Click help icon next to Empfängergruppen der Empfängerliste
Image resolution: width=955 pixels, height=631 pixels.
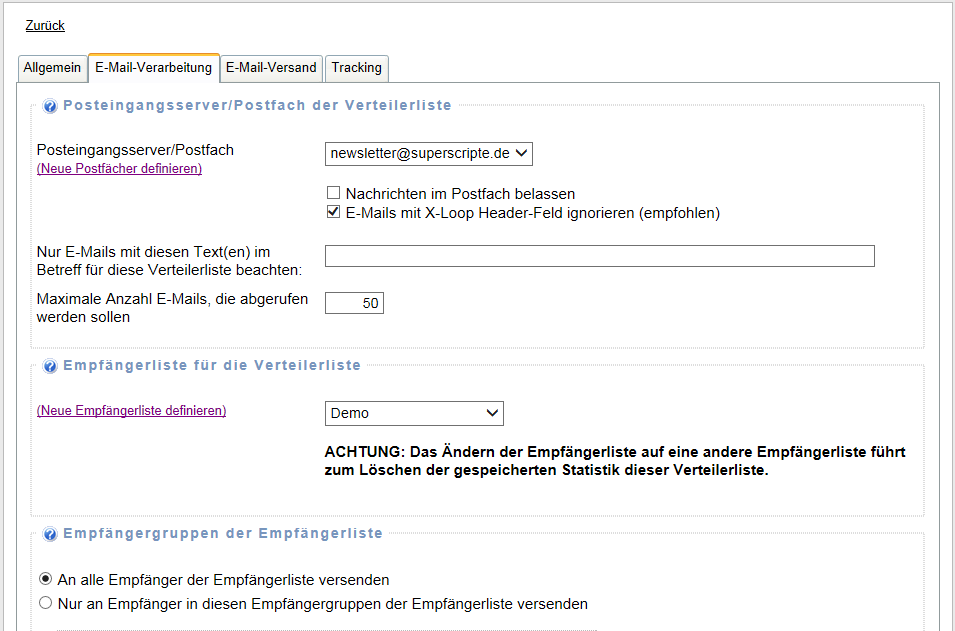[50, 534]
